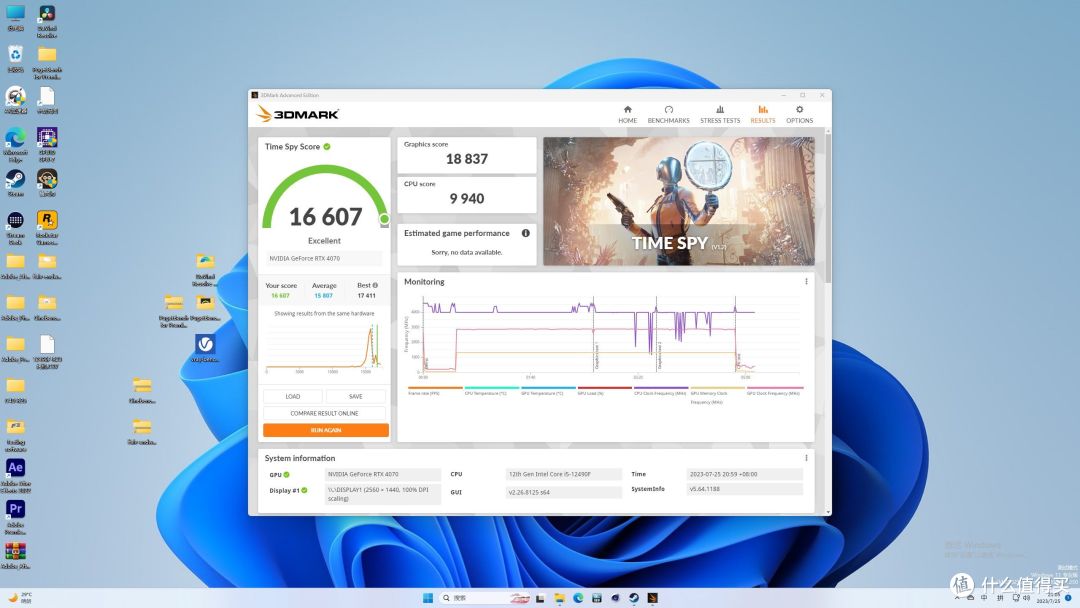The height and width of the screenshot is (608, 1080).
Task: Click the score distribution chart
Action: 324,348
